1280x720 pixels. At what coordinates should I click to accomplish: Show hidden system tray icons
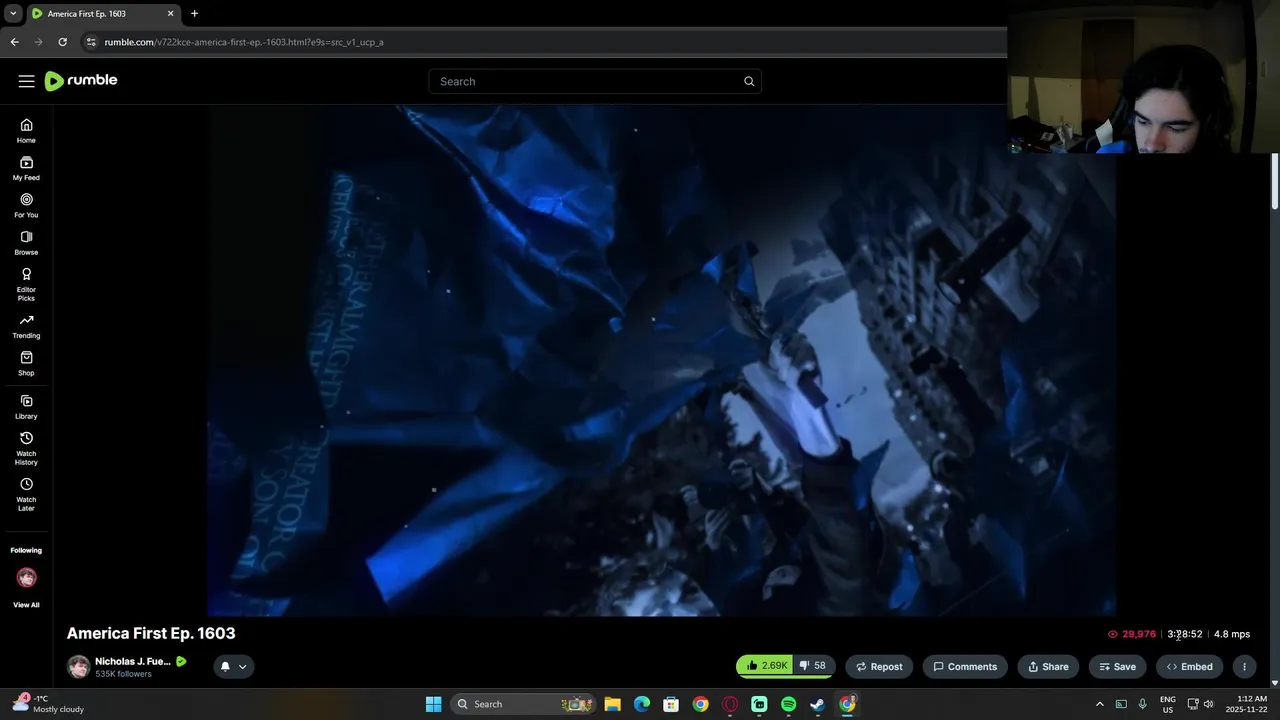tap(1100, 704)
